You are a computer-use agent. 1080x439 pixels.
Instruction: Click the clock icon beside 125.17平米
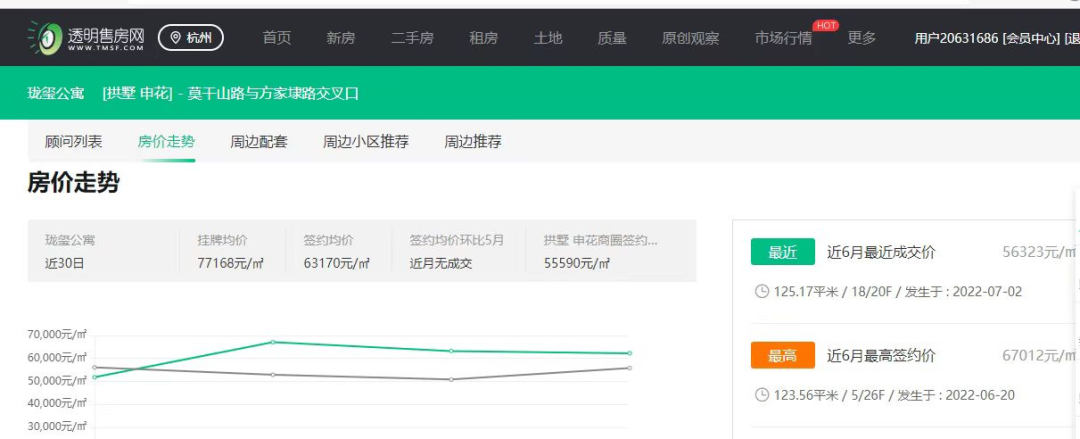(761, 292)
